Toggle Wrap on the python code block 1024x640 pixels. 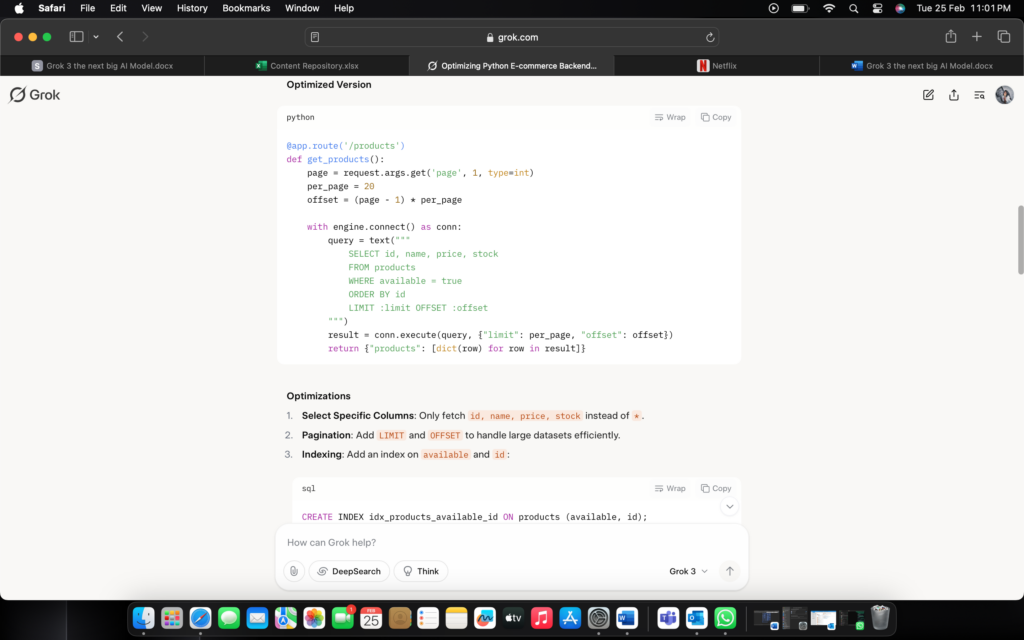tap(670, 117)
